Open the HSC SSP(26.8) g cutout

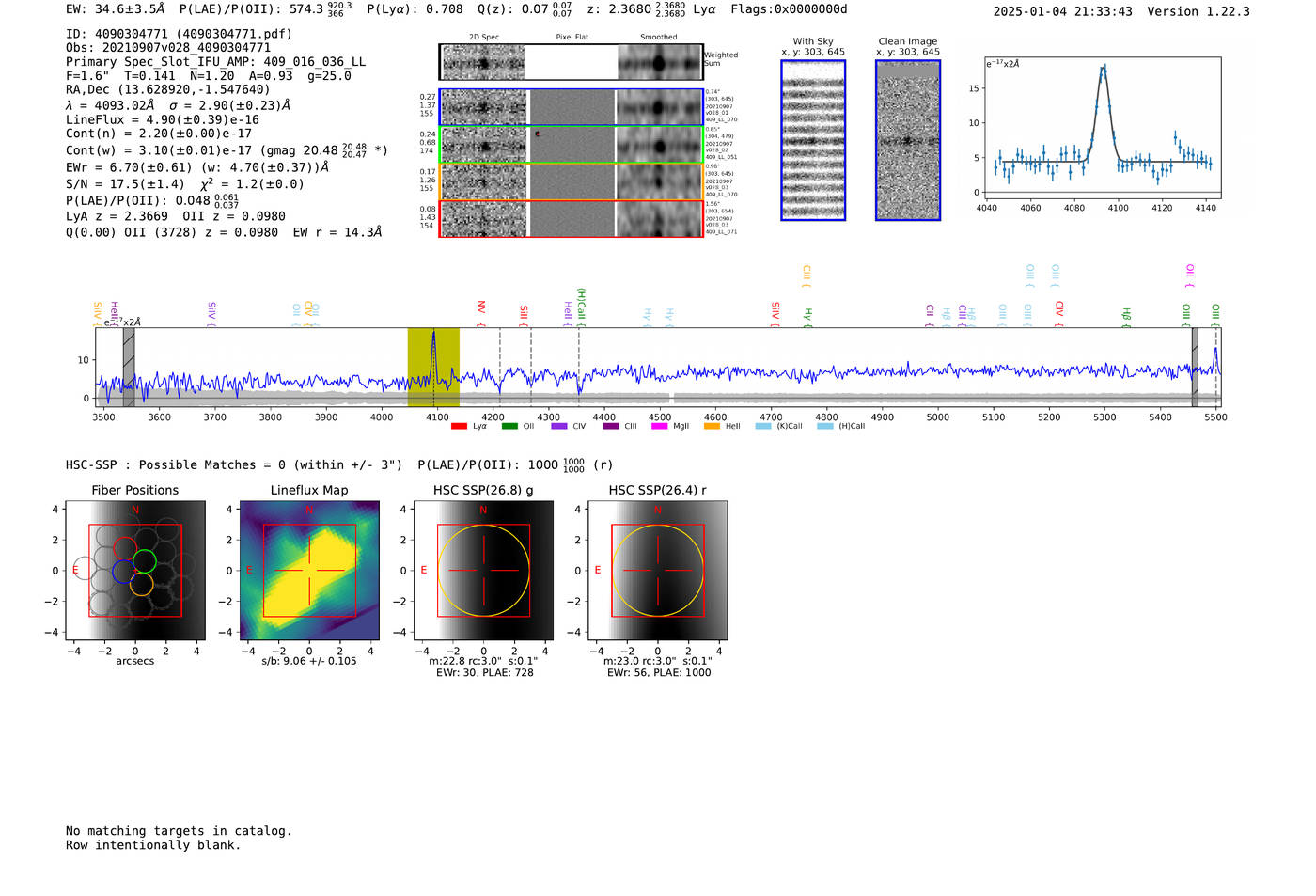point(483,570)
